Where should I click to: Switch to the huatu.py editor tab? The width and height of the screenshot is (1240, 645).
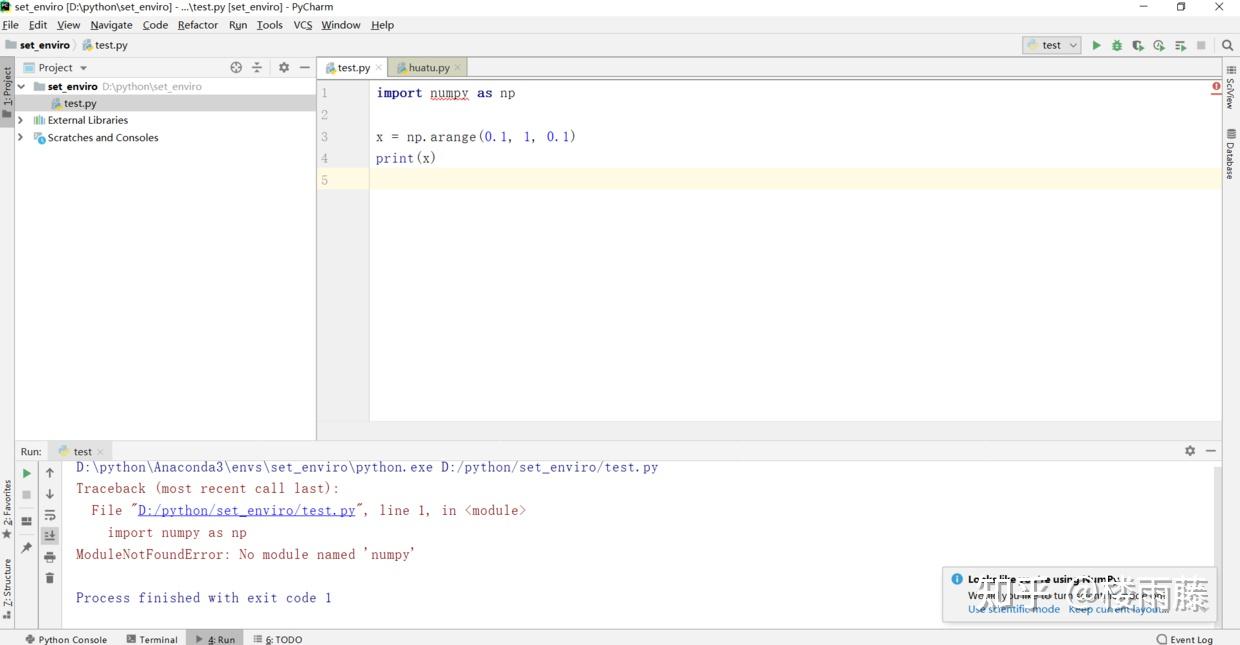pyautogui.click(x=428, y=67)
